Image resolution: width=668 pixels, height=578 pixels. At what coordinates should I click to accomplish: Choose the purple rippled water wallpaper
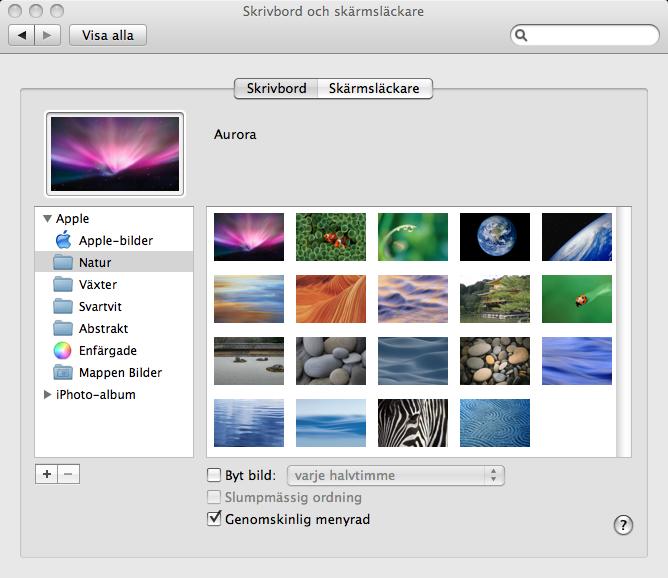click(x=413, y=299)
